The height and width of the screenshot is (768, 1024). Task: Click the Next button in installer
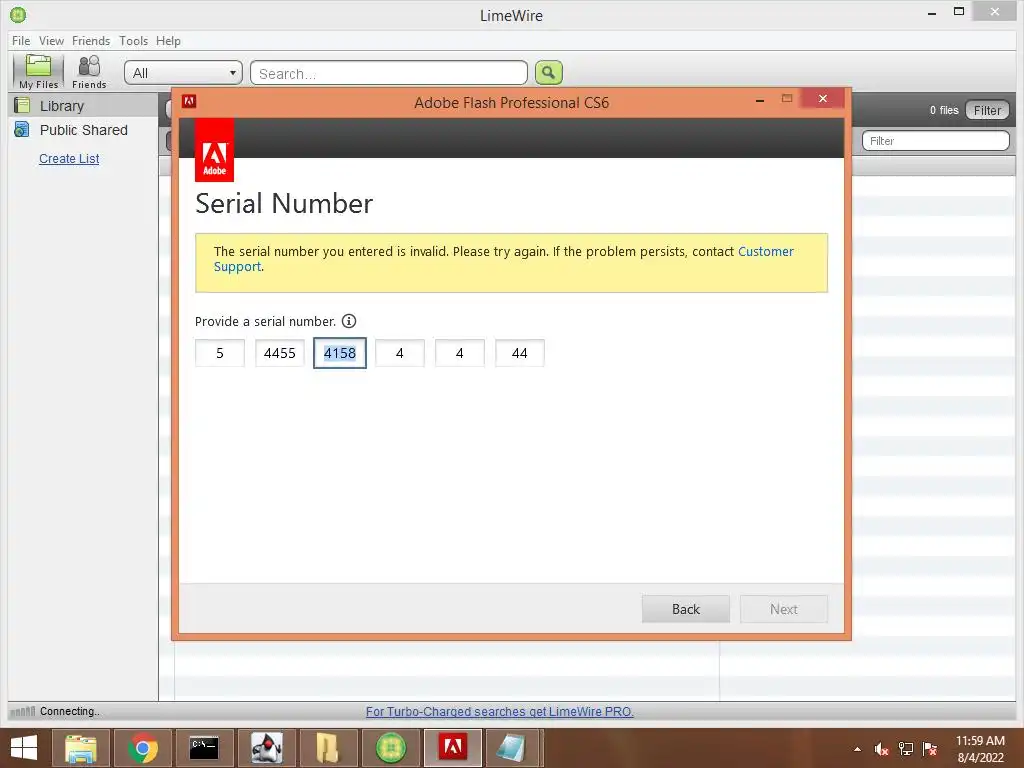point(784,609)
